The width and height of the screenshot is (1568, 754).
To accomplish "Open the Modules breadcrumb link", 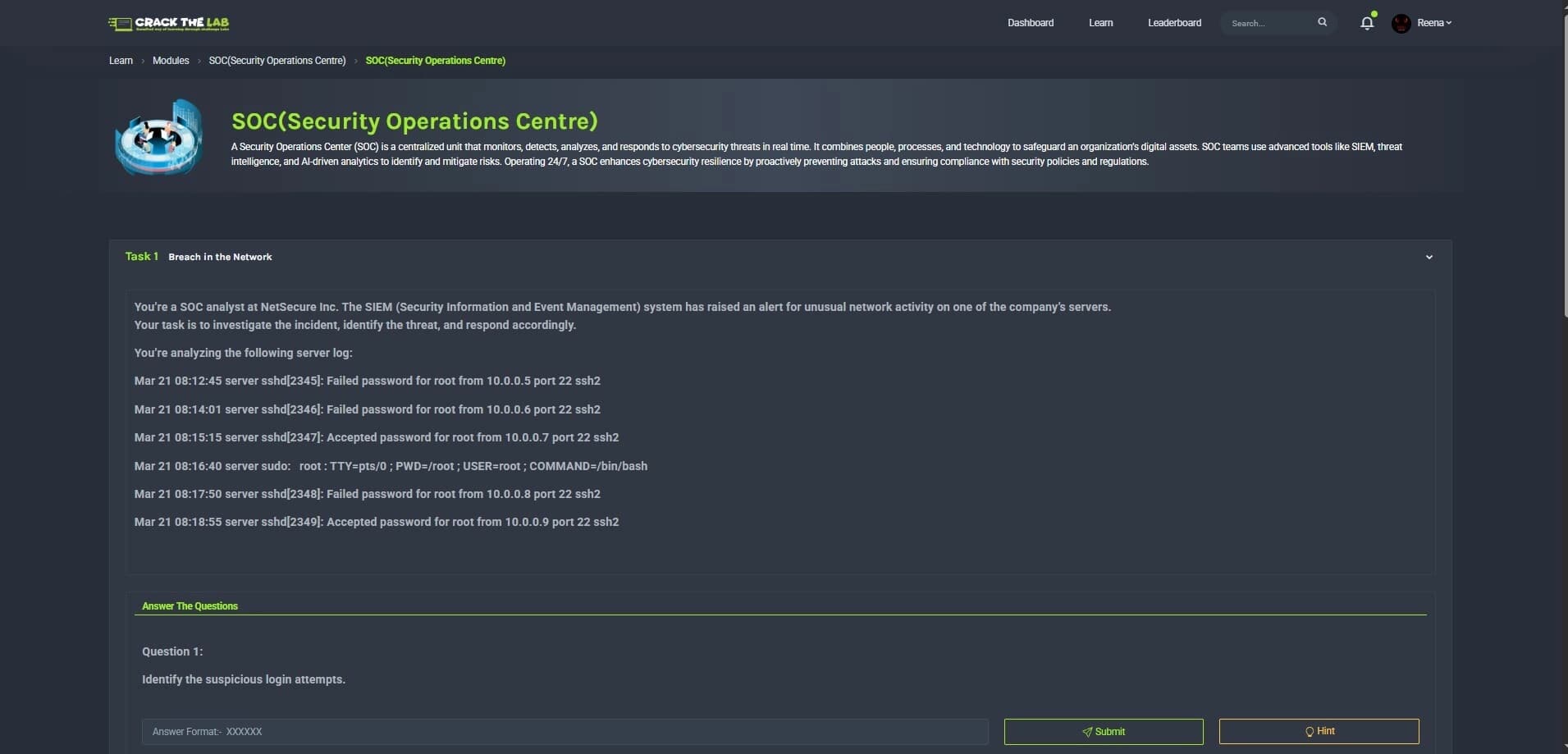I will (x=171, y=61).
